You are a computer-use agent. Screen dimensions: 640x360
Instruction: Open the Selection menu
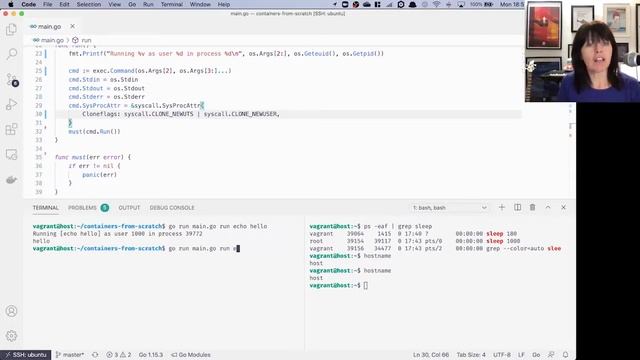click(89, 4)
